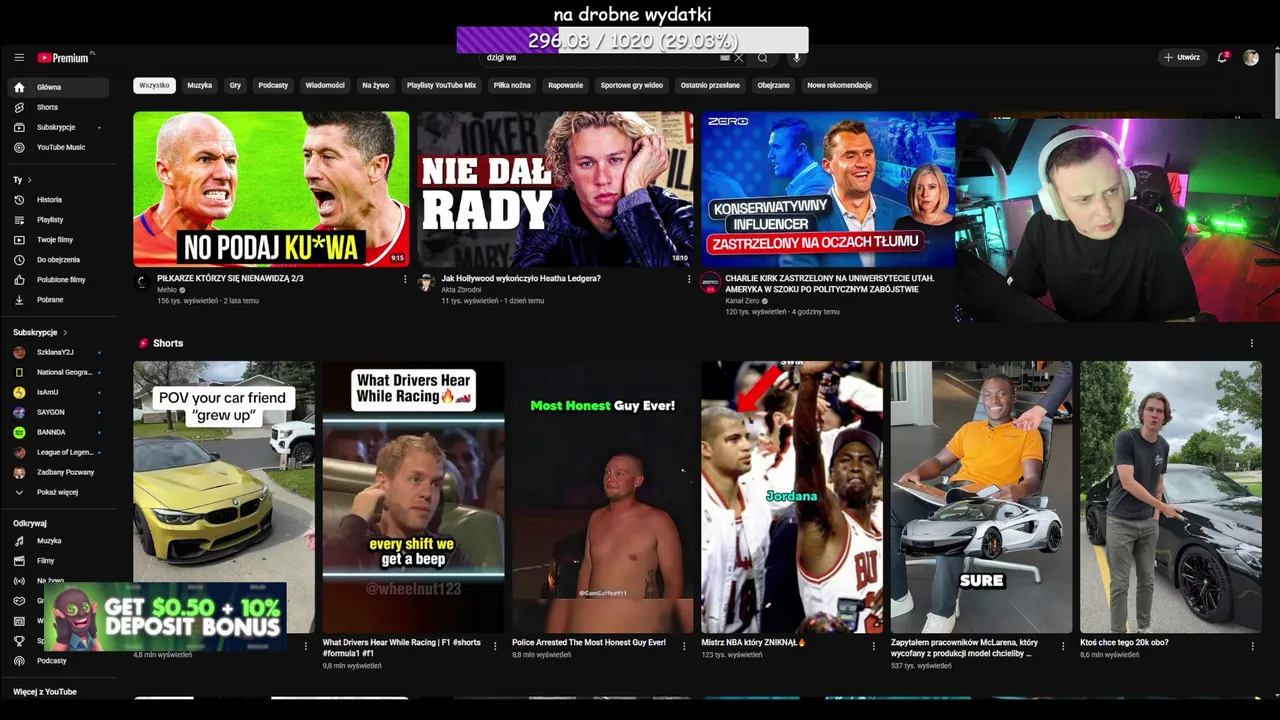Expand Pokaż więcej subscriptions
This screenshot has width=1280, height=720.
coord(58,492)
